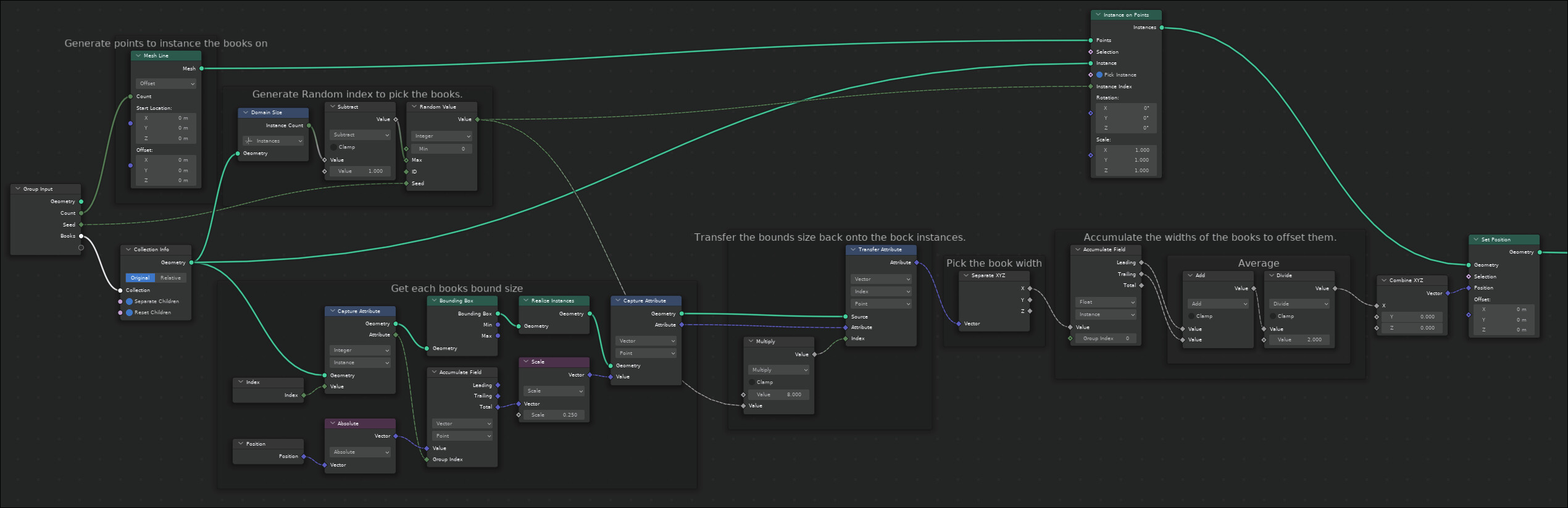Select the 'Average' frame label

pyautogui.click(x=1258, y=263)
